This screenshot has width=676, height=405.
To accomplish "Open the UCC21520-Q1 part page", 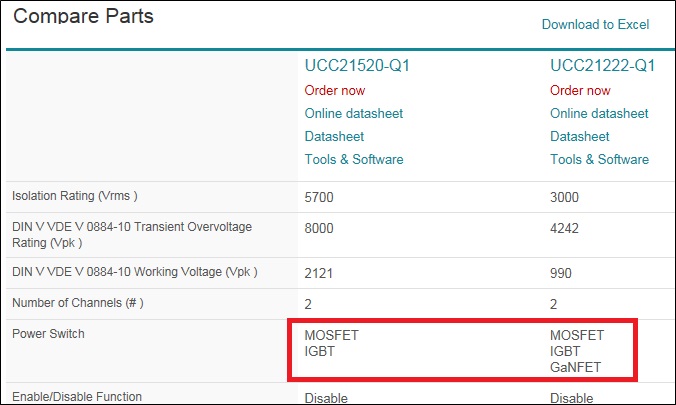I will (357, 66).
